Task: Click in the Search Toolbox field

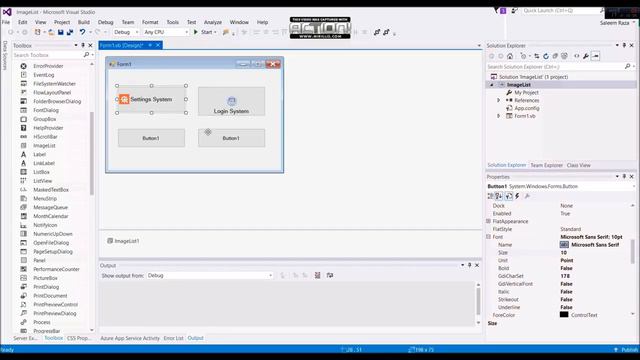Action: [x=47, y=55]
